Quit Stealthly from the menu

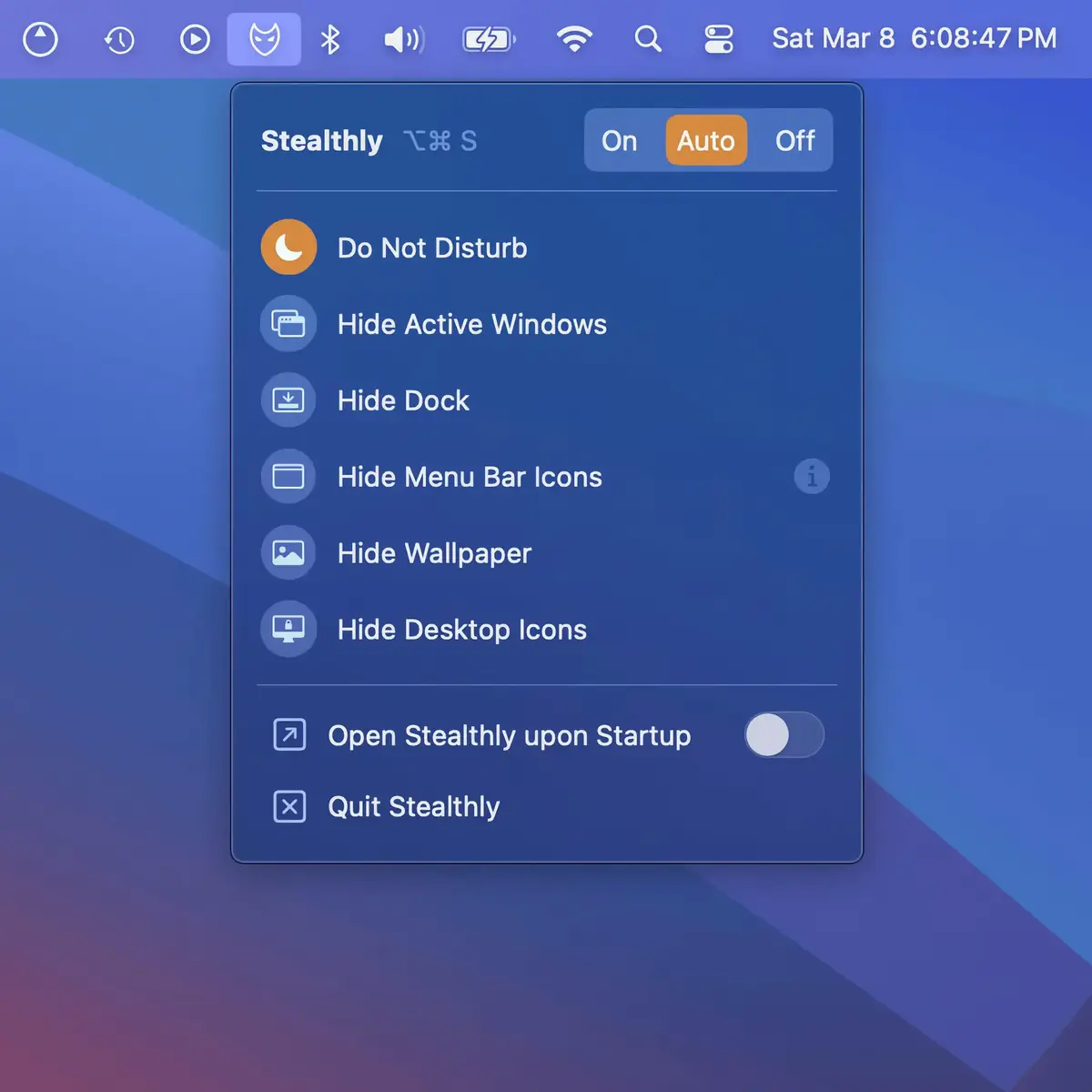tap(414, 806)
